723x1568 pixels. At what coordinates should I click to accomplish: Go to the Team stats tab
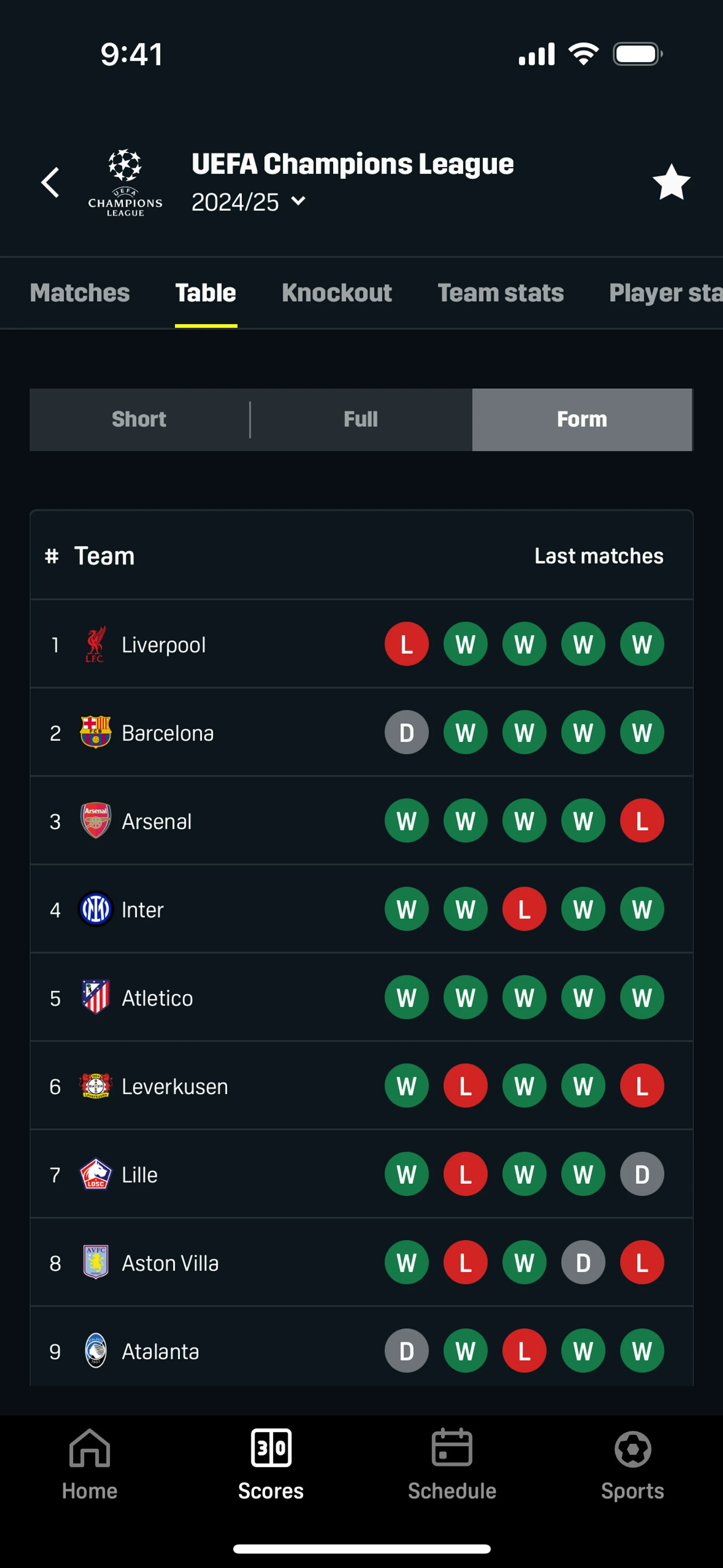[x=500, y=293]
